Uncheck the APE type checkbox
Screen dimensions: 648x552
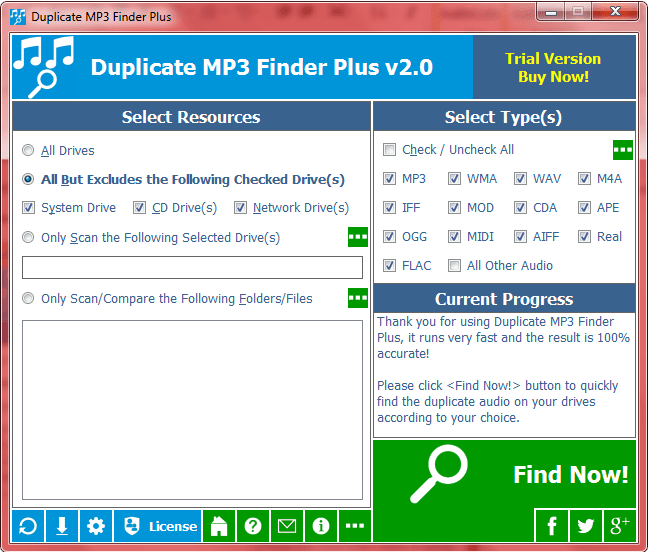click(584, 207)
